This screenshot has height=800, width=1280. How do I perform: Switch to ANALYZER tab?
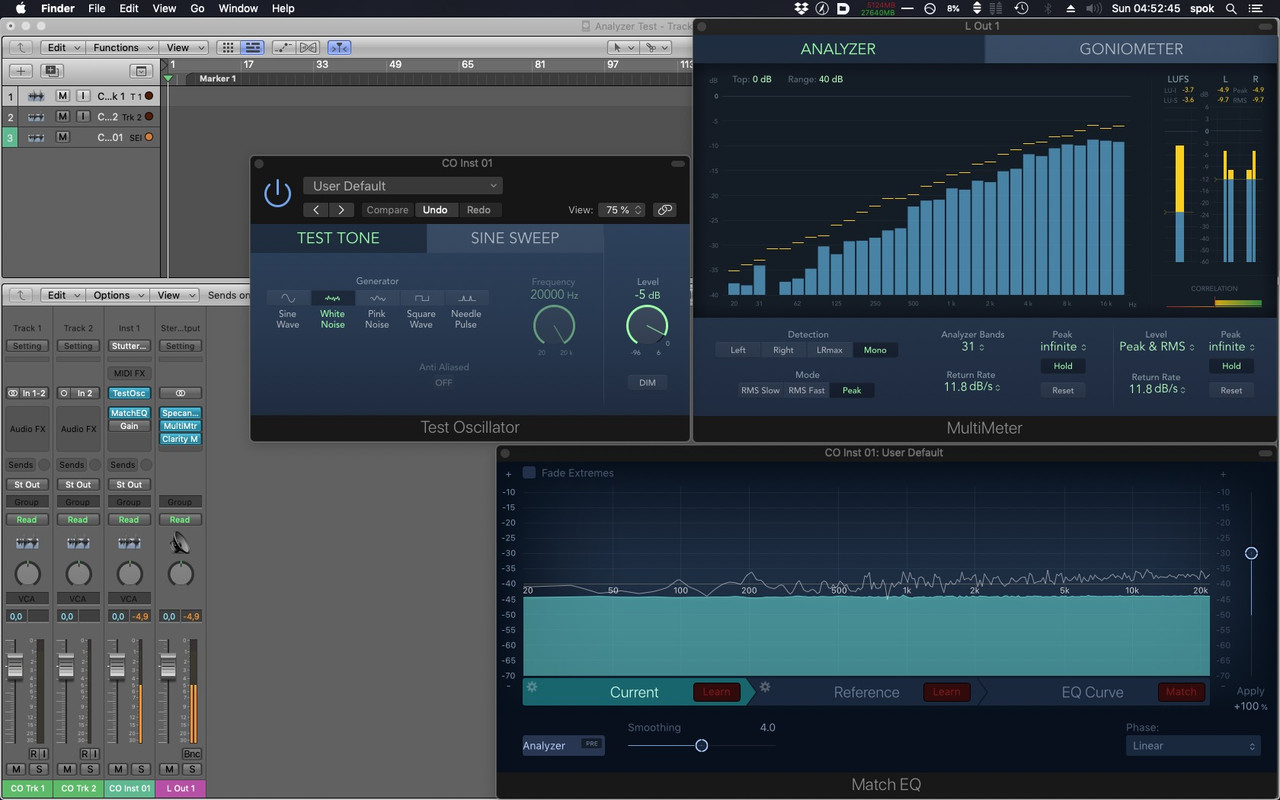click(838, 49)
